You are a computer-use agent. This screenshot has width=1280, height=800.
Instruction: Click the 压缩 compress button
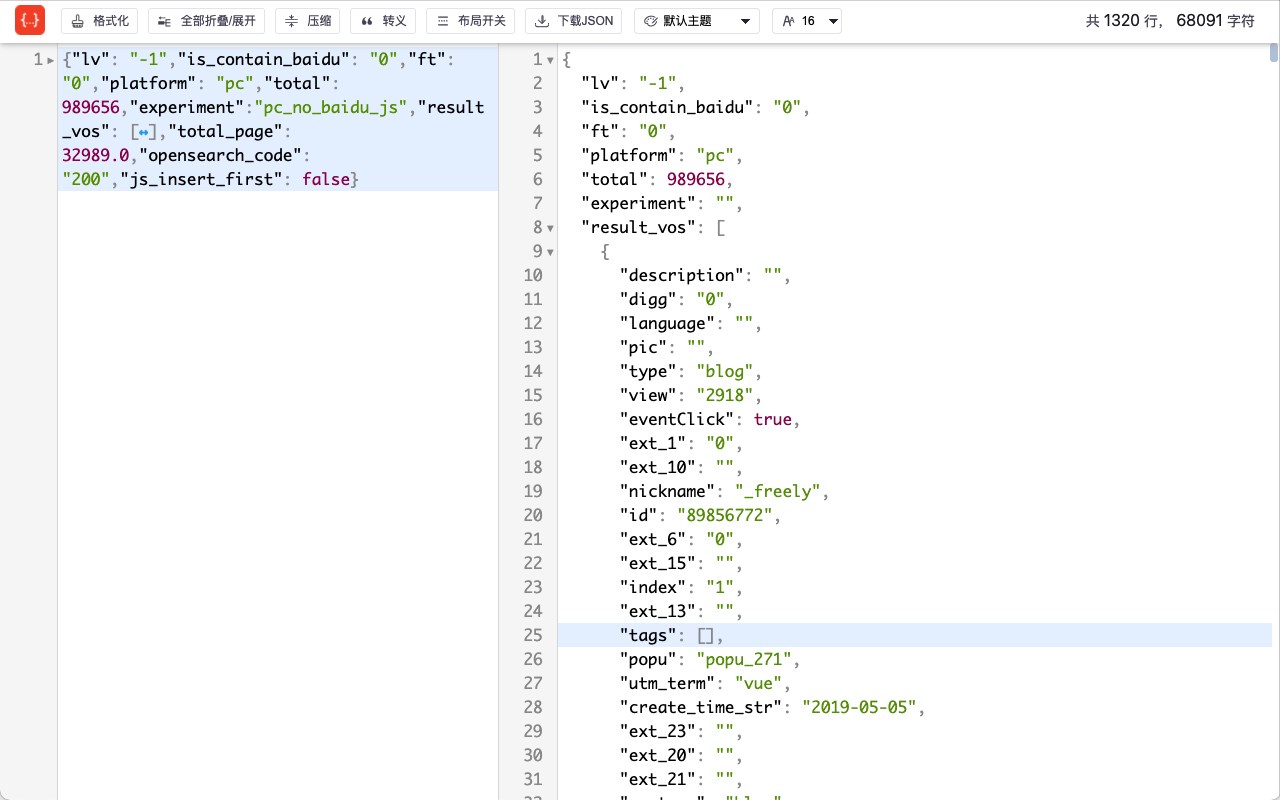coord(308,21)
